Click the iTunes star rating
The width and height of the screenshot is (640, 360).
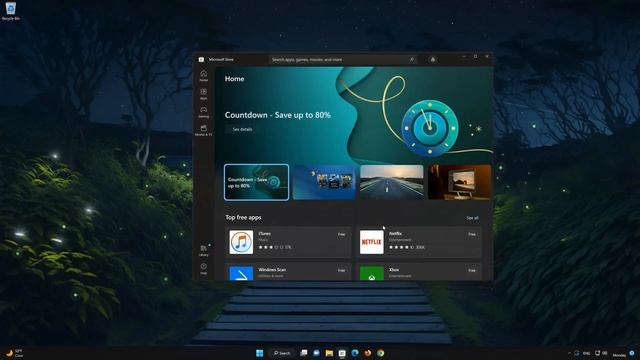point(271,247)
